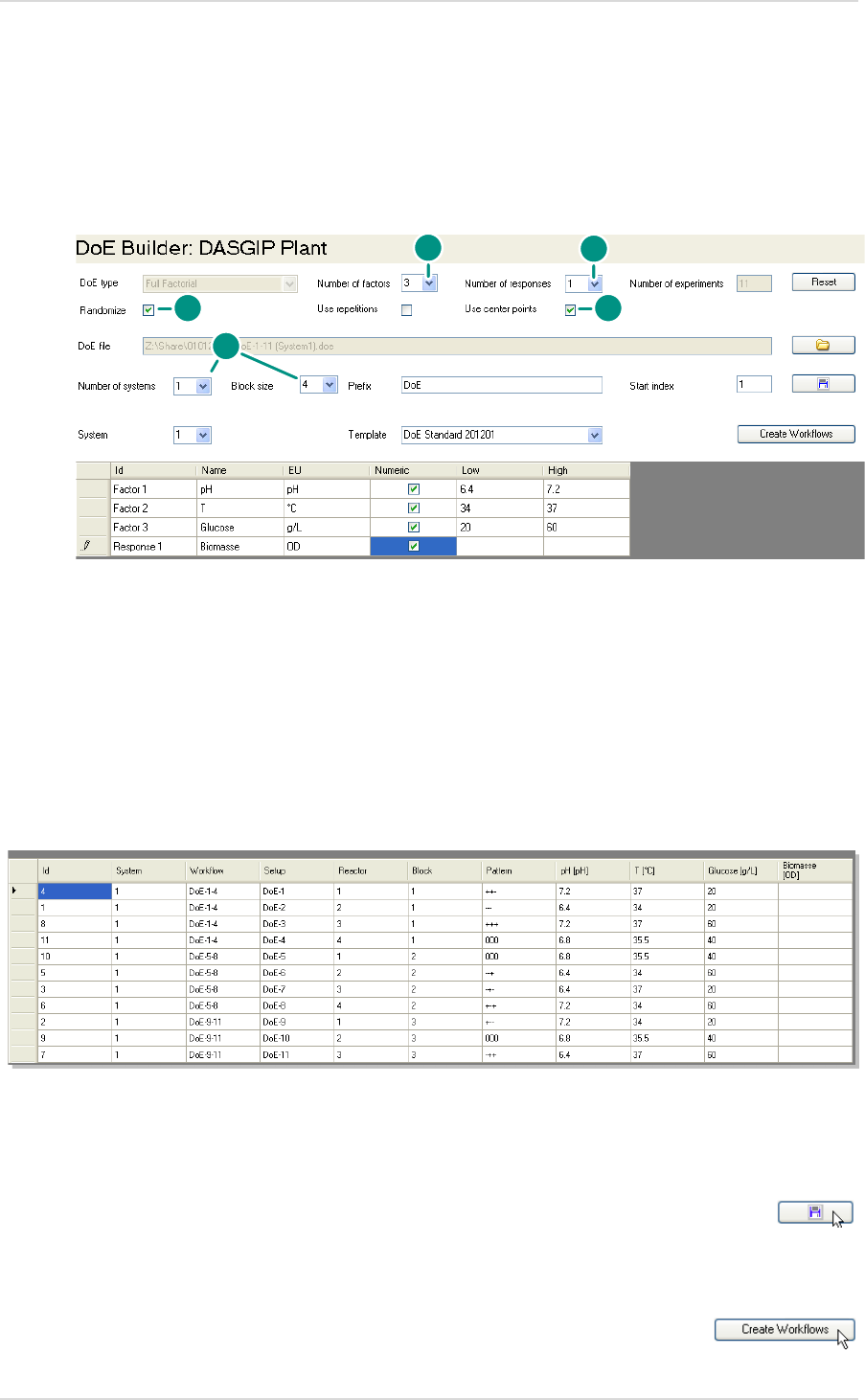The height and width of the screenshot is (1400, 865).
Task: Open the Number of factors dropdown
Action: pos(429,283)
